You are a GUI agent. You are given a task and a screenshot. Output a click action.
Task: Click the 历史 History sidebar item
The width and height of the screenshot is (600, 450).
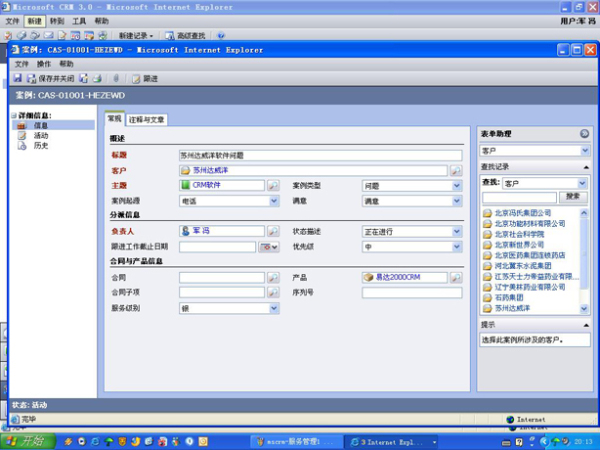coord(41,145)
